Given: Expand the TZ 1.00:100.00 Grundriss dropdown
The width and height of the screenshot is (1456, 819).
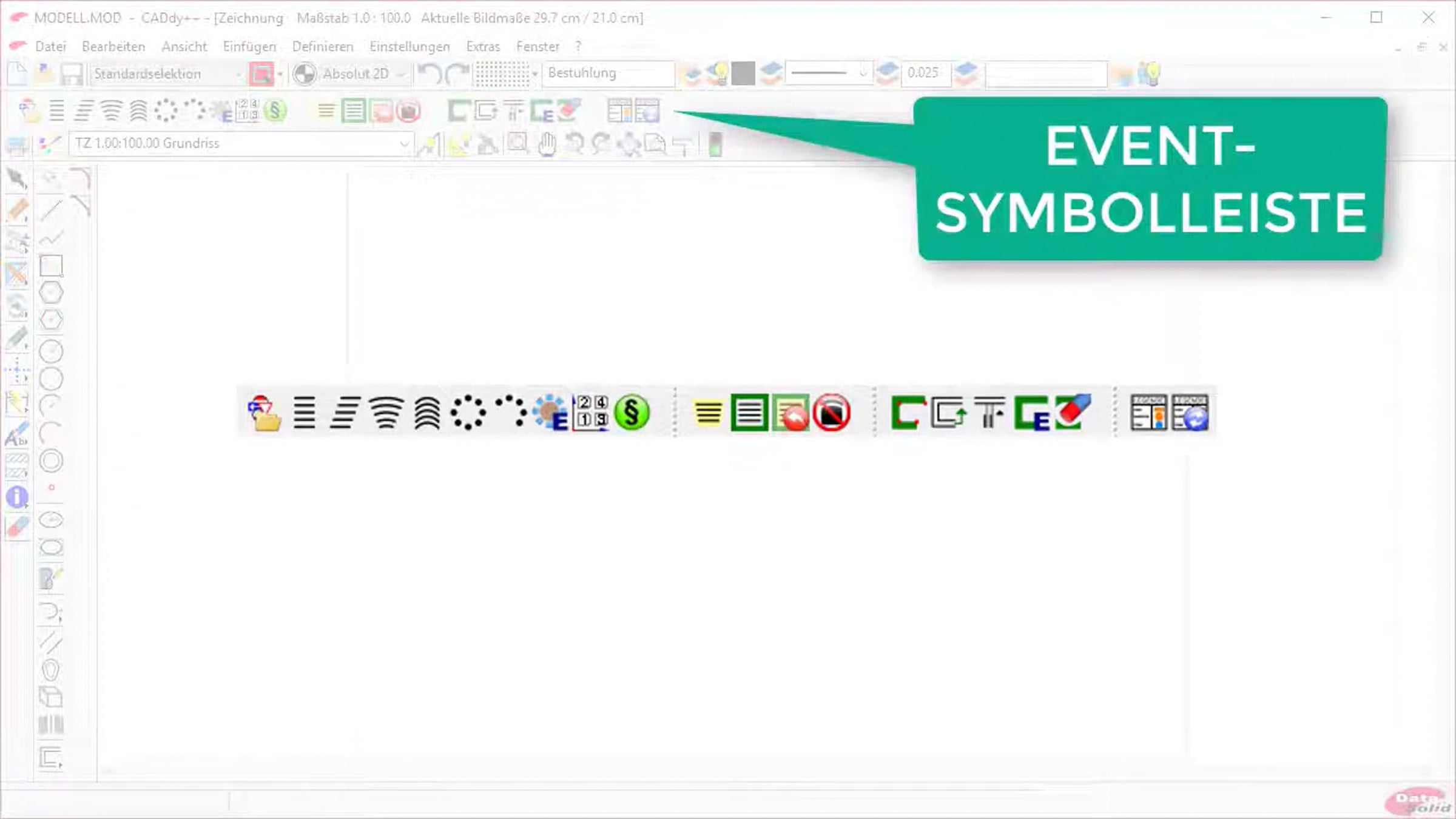Looking at the screenshot, I should 403,144.
